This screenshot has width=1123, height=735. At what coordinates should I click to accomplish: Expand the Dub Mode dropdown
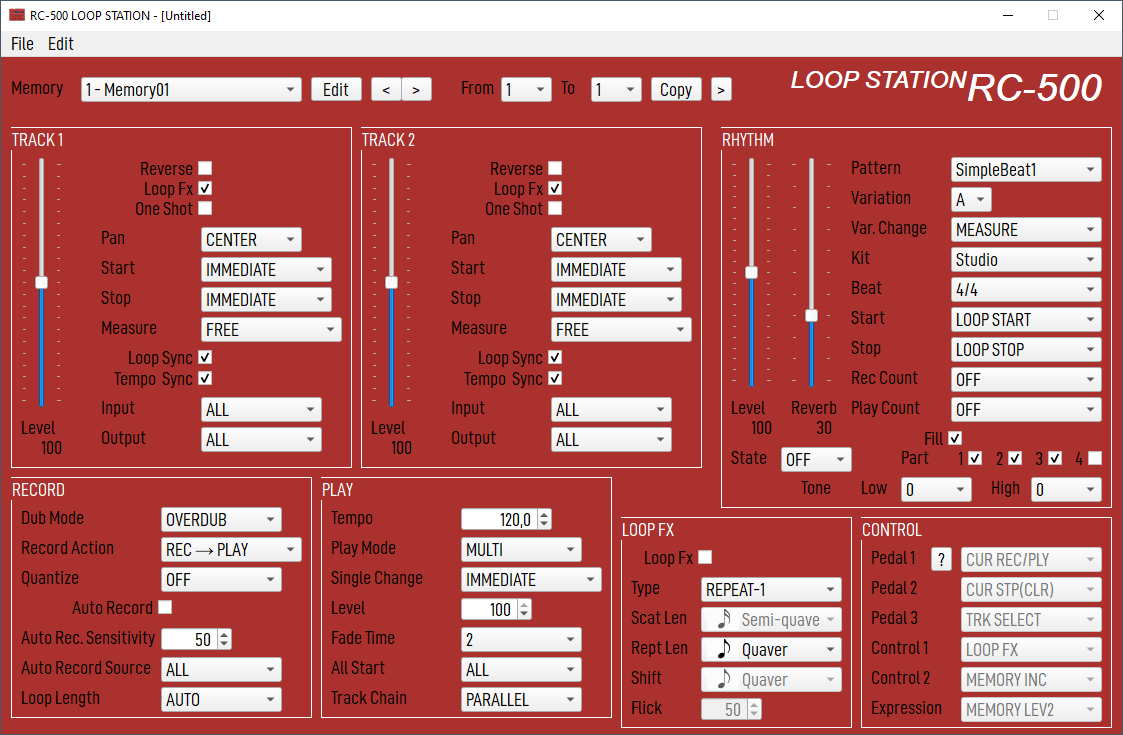[221, 520]
